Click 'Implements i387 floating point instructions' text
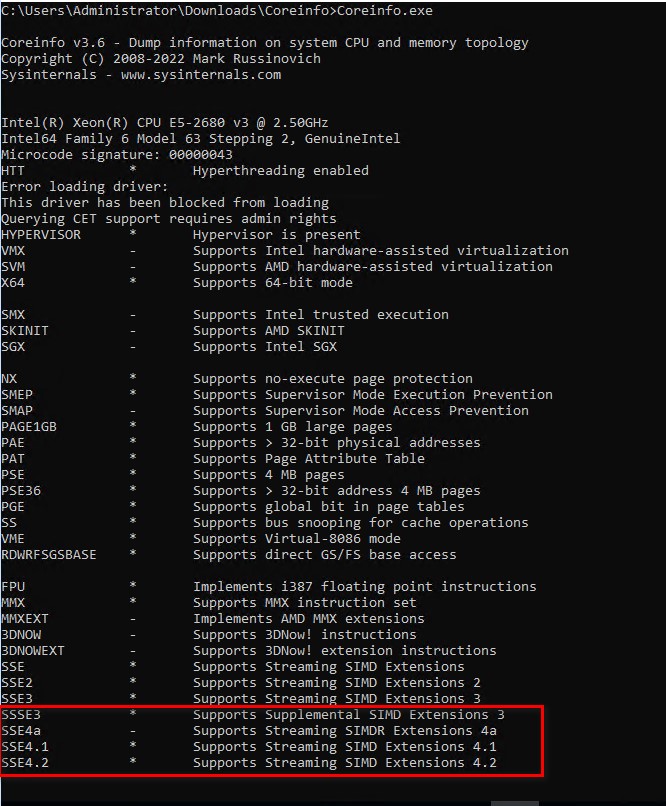 coord(364,587)
